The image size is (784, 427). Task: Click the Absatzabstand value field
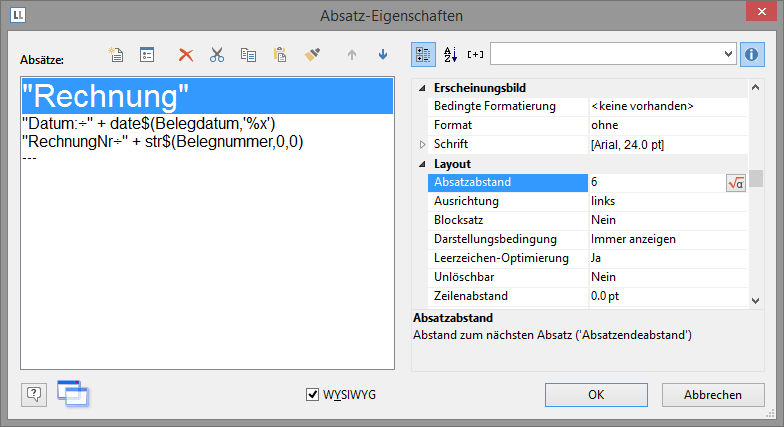click(x=654, y=183)
